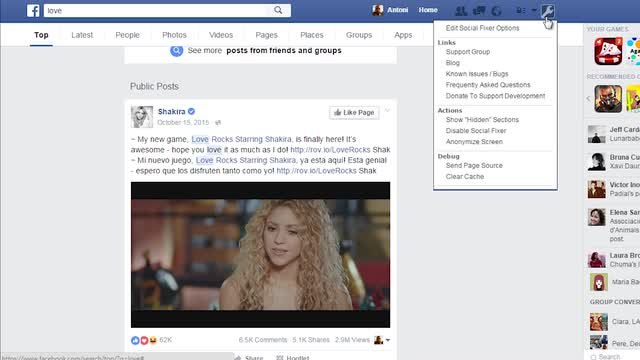Viewport: 640px width, 360px height.
Task: Click the see more posts search icon
Action: [x=176, y=51]
